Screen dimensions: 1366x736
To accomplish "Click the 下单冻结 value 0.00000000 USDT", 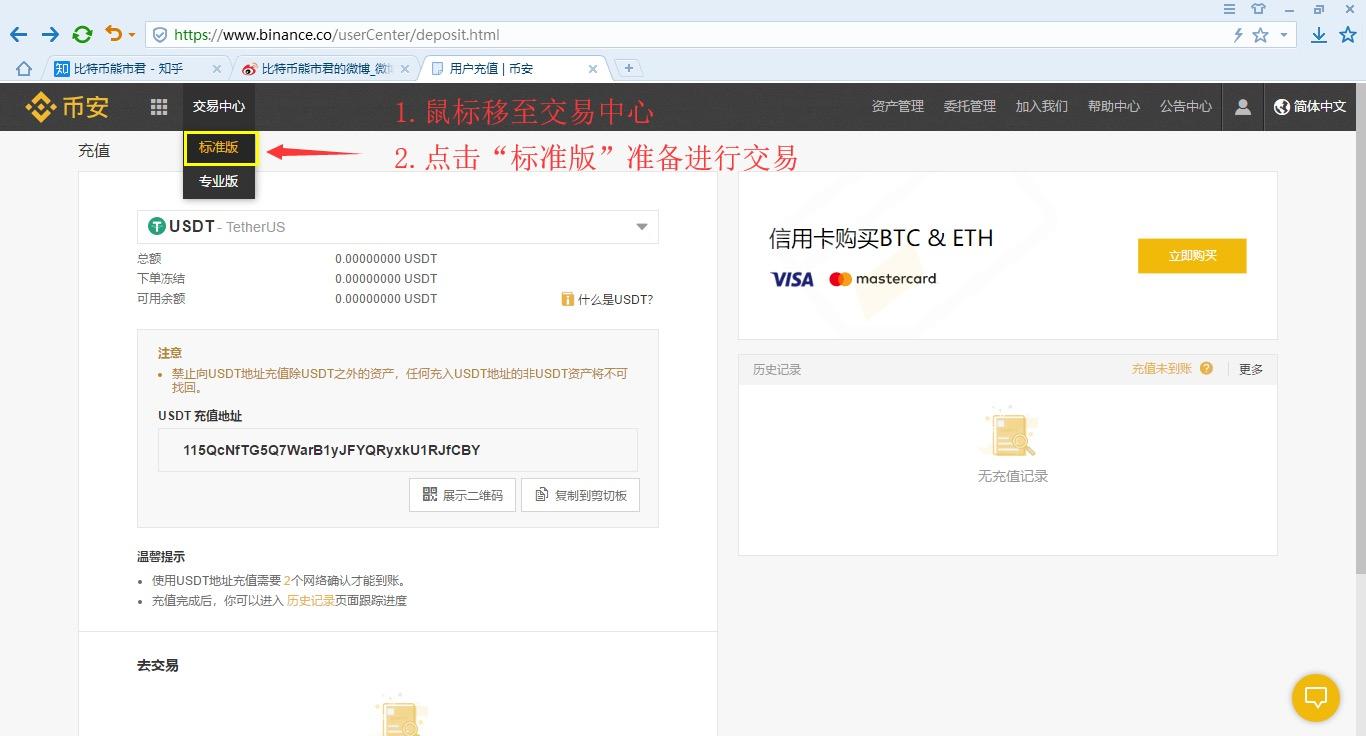I will coord(386,278).
